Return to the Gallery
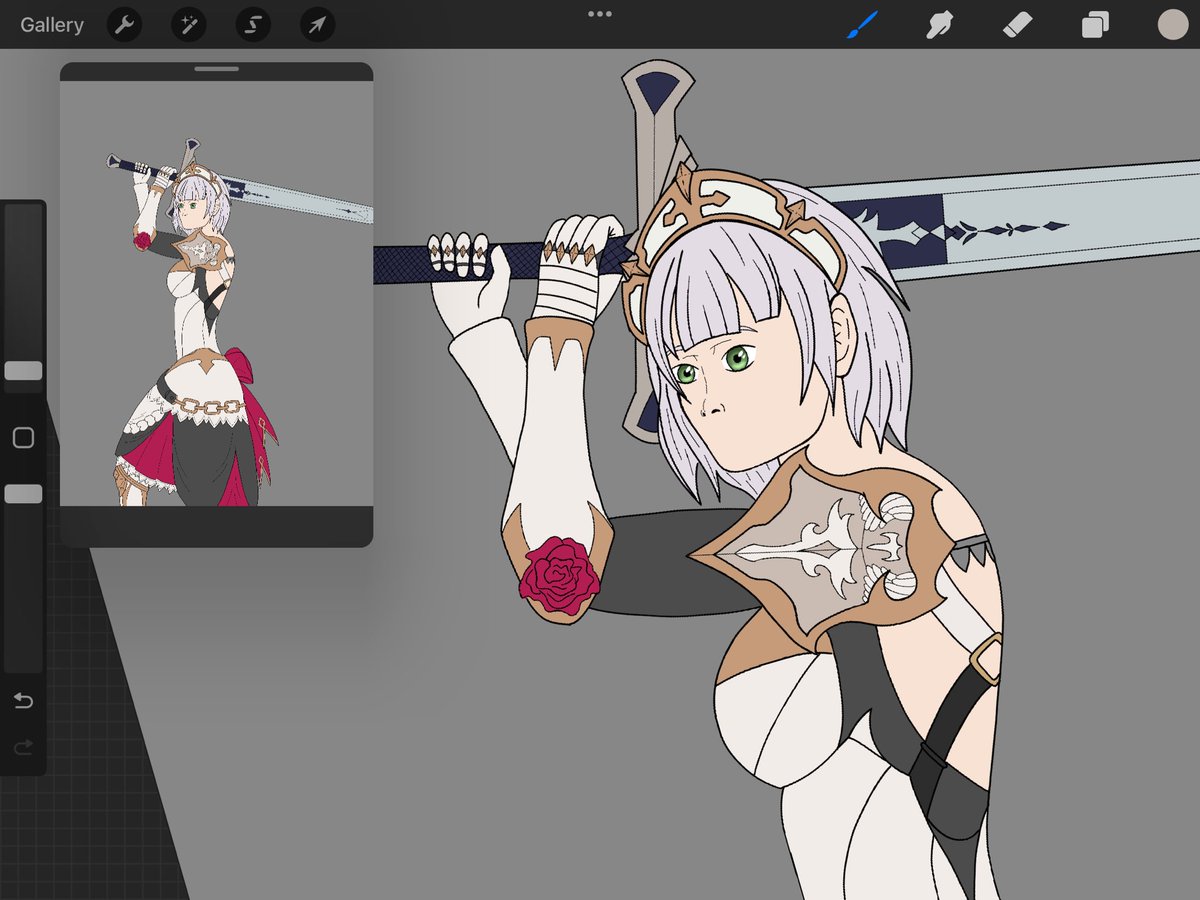The height and width of the screenshot is (900, 1200). pyautogui.click(x=52, y=25)
